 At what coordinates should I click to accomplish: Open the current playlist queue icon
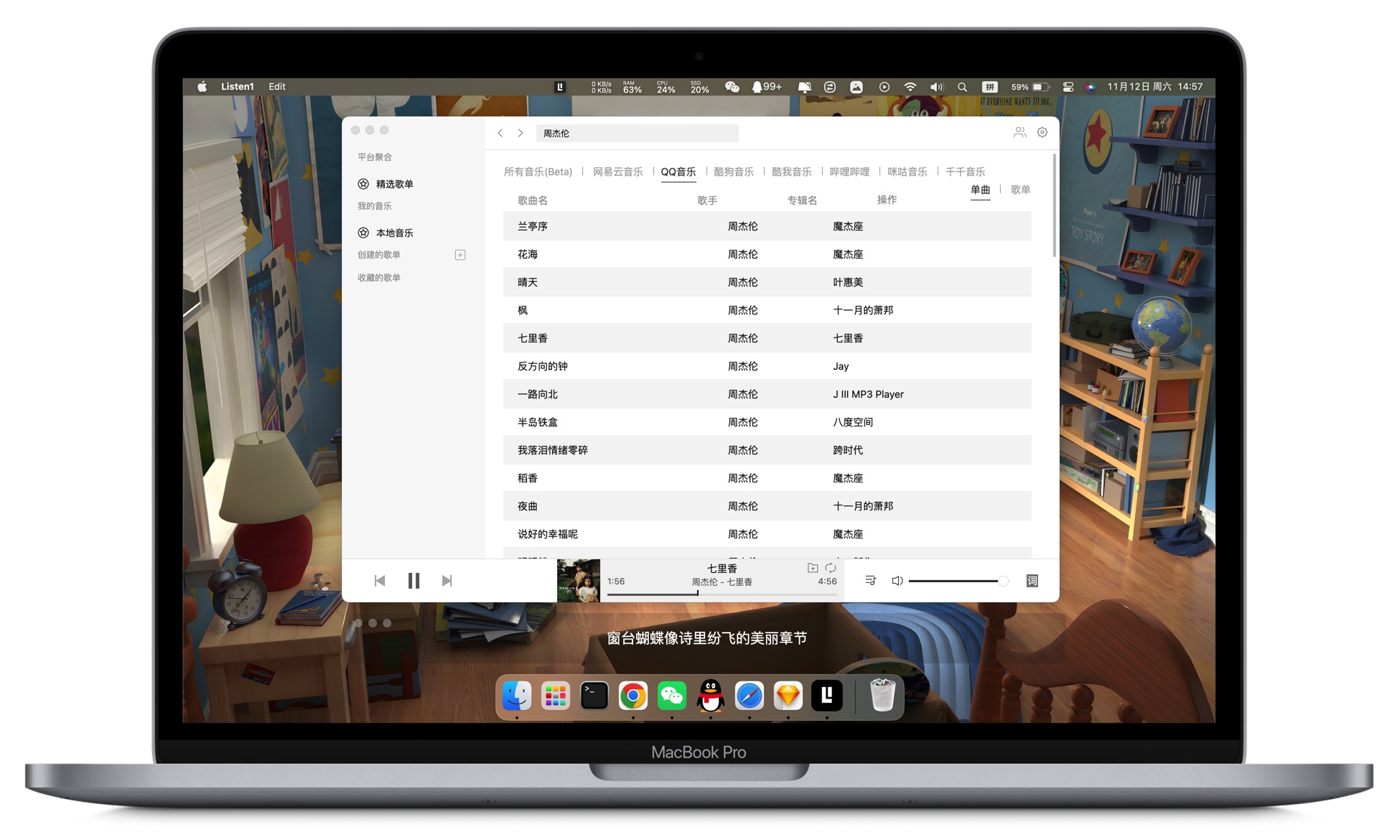(870, 580)
